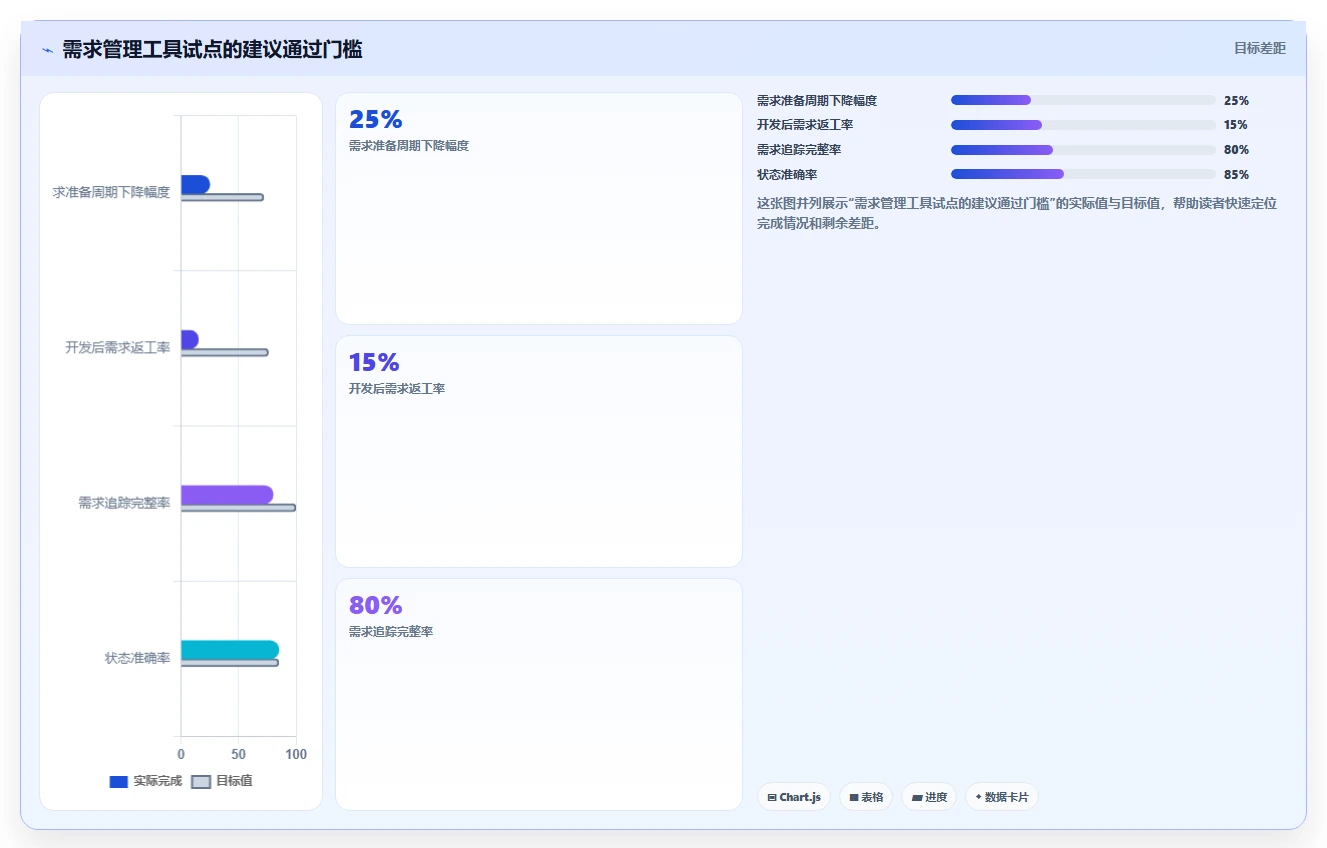Click the icon inside the 进度 tag
1327x848 pixels.
917,798
